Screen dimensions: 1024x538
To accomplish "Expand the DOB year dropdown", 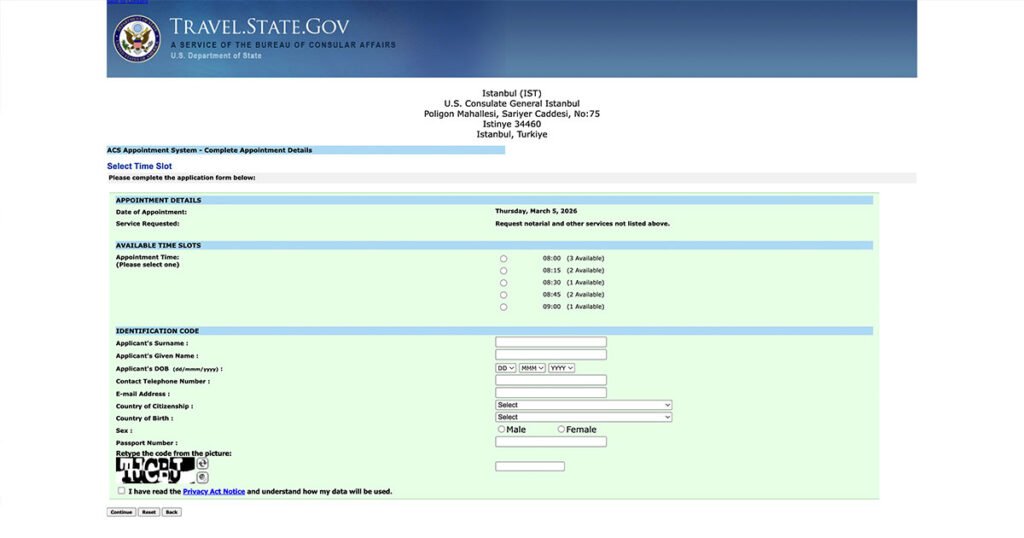I will (561, 368).
